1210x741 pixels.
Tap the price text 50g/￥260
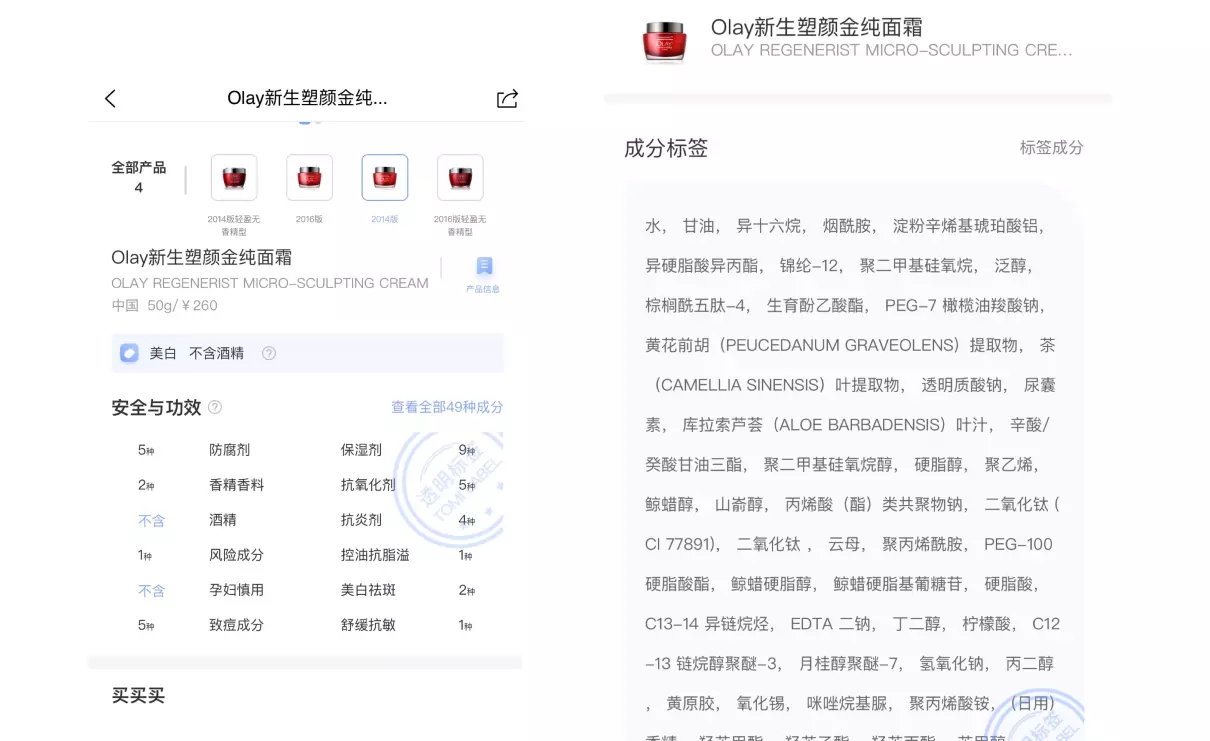pos(182,305)
